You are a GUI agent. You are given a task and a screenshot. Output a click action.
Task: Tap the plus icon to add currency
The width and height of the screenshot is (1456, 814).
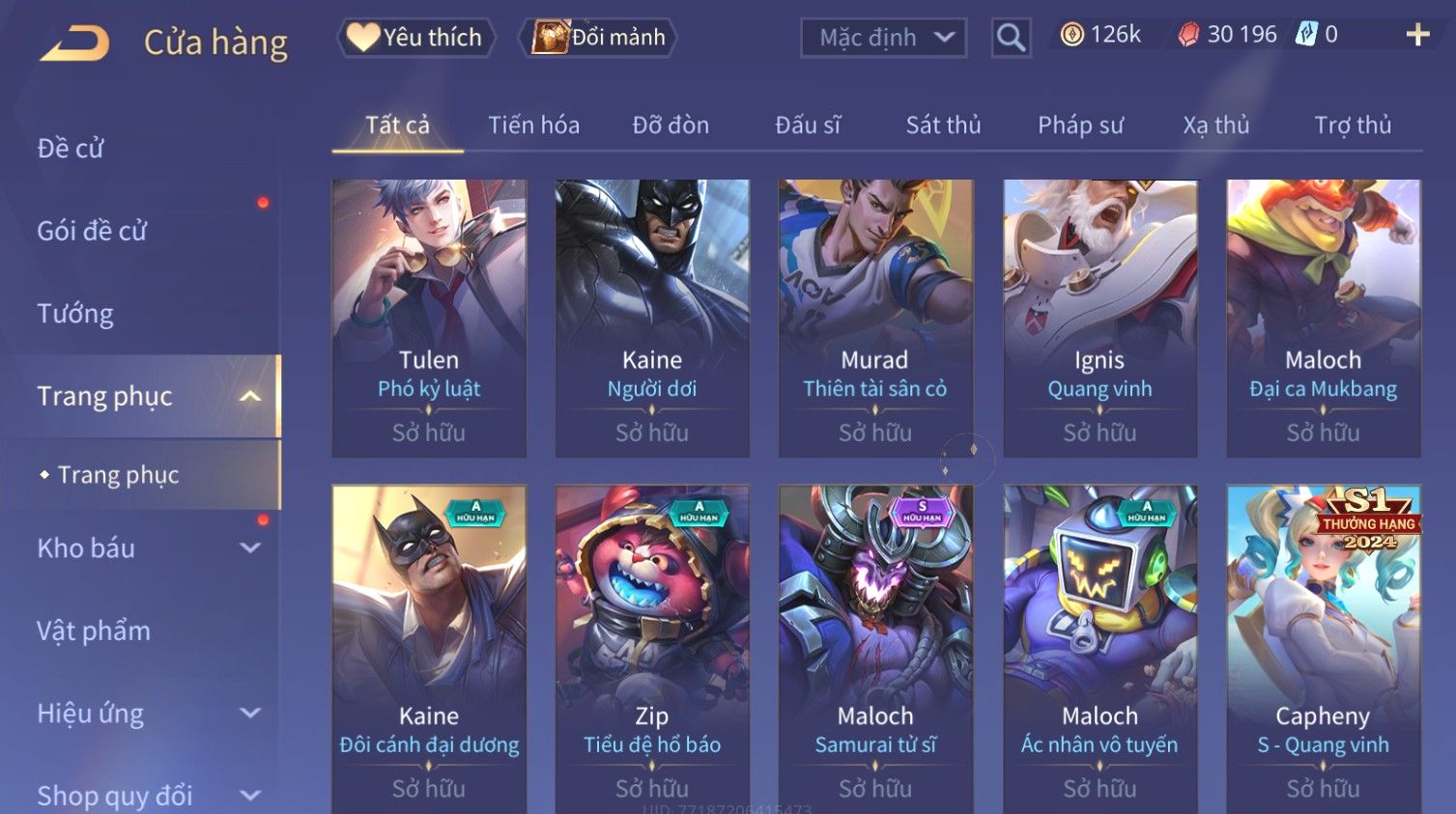tap(1417, 35)
